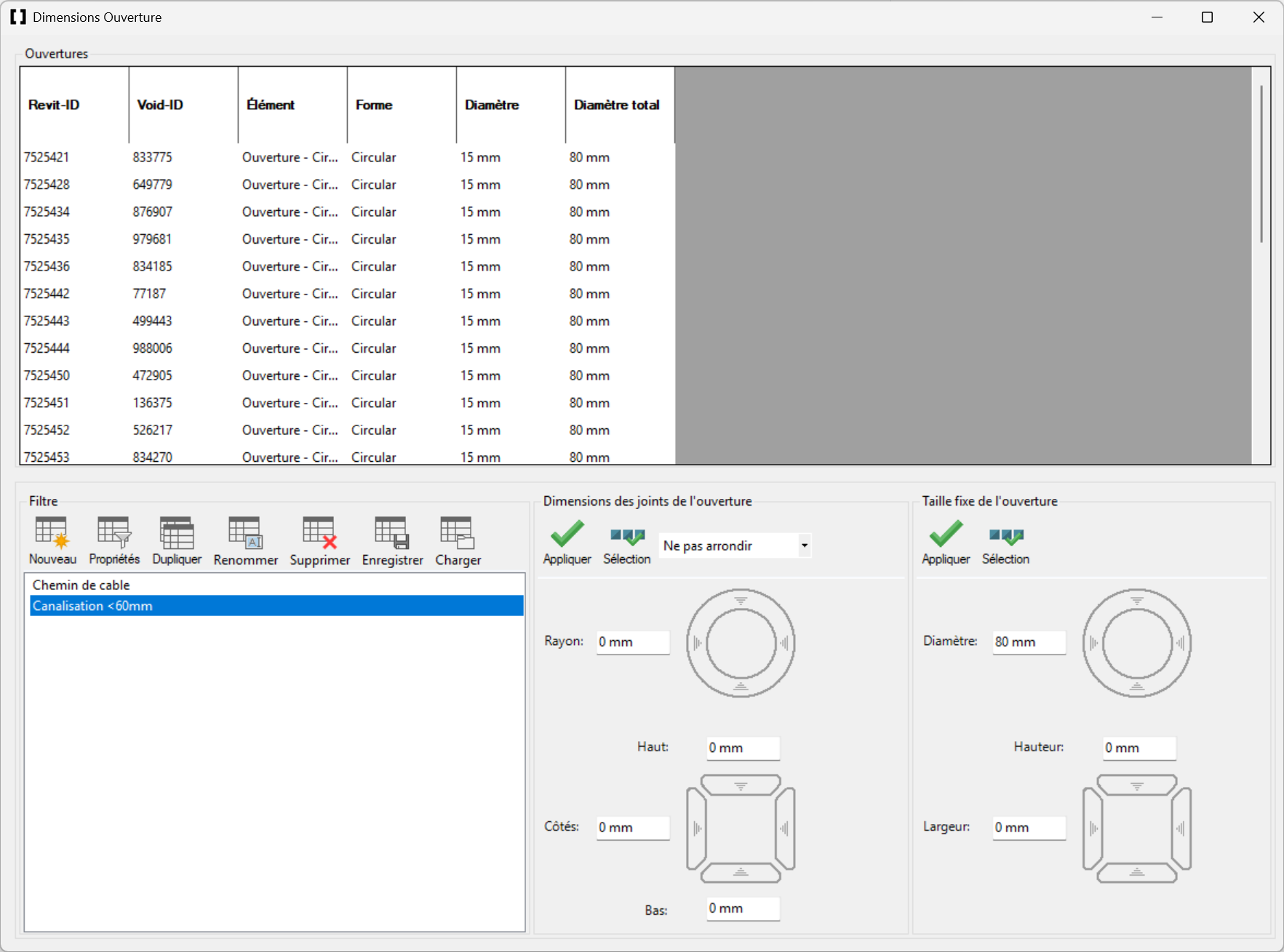Duplicate filter with Dupliquer icon
Screen dimensions: 1284x952
tap(177, 541)
